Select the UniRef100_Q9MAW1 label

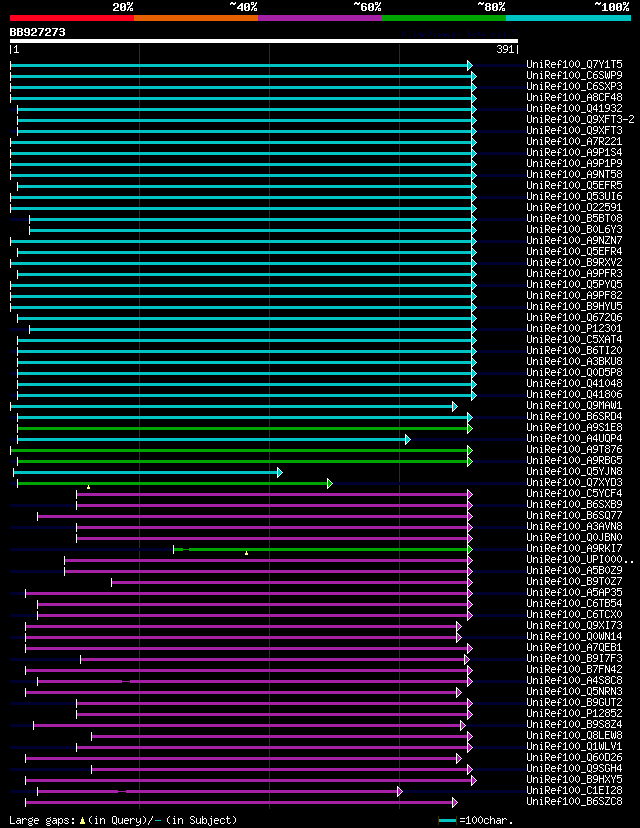point(574,406)
